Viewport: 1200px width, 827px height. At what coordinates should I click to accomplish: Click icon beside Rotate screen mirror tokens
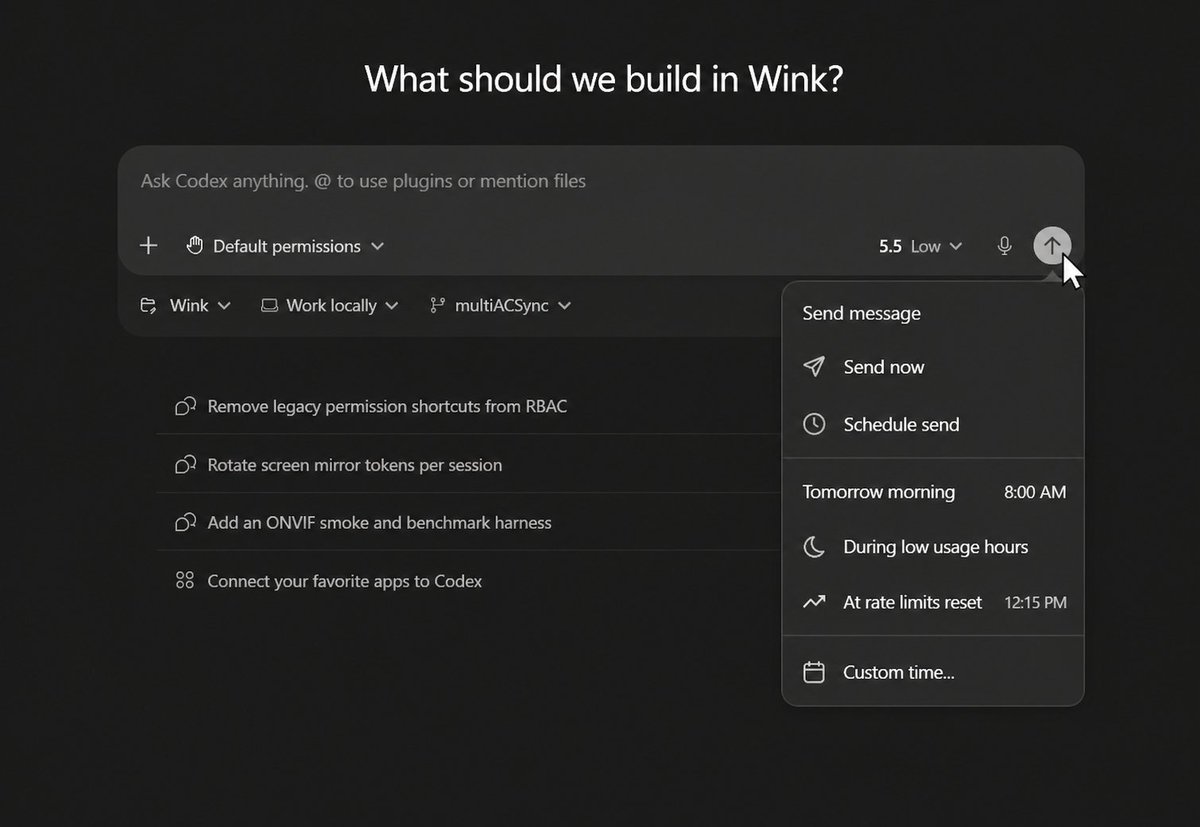coord(185,465)
